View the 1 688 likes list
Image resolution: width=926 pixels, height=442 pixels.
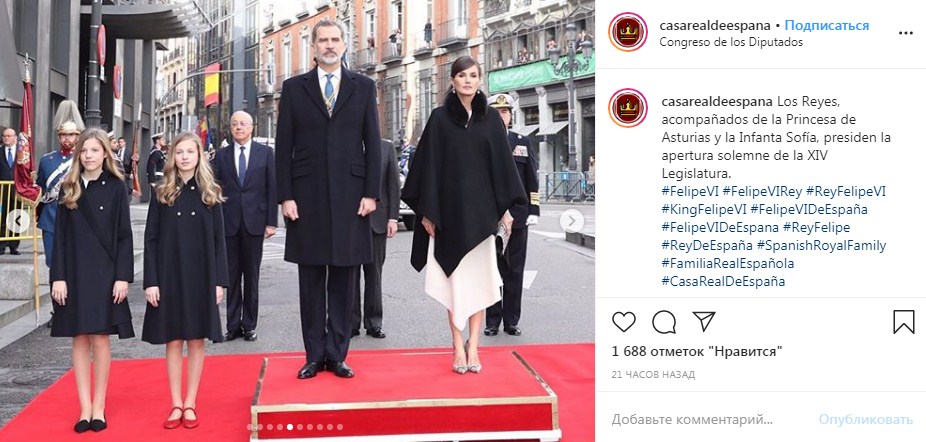pyautogui.click(x=697, y=352)
